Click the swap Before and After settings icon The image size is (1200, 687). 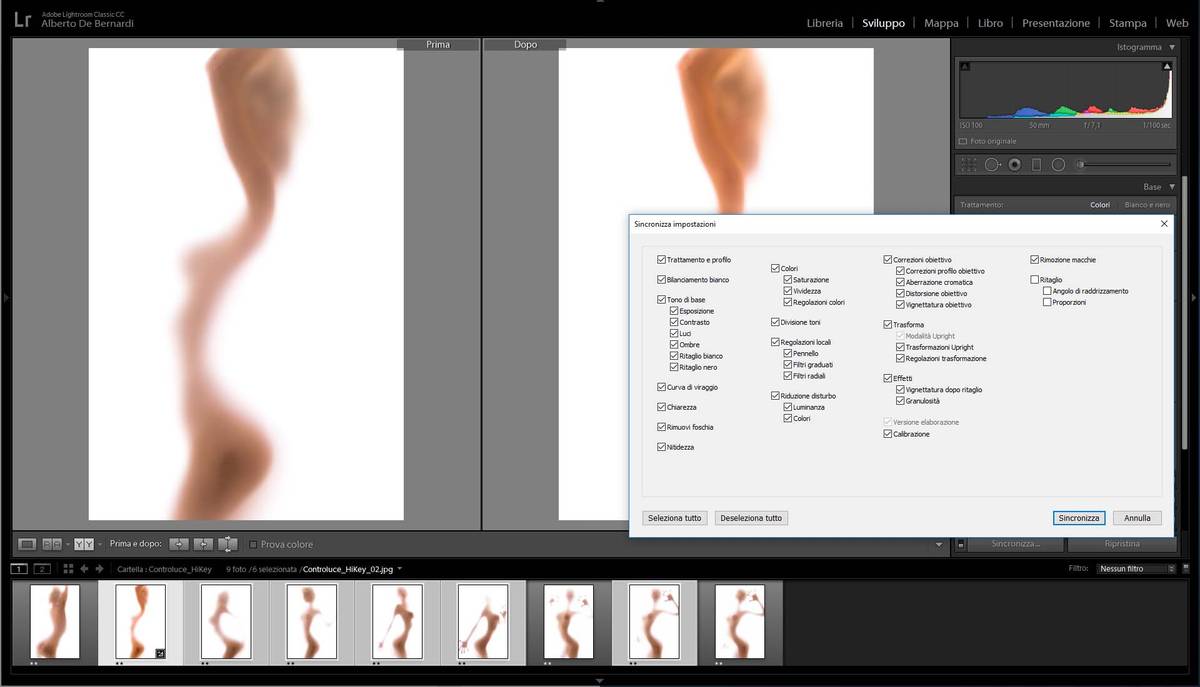(x=228, y=544)
